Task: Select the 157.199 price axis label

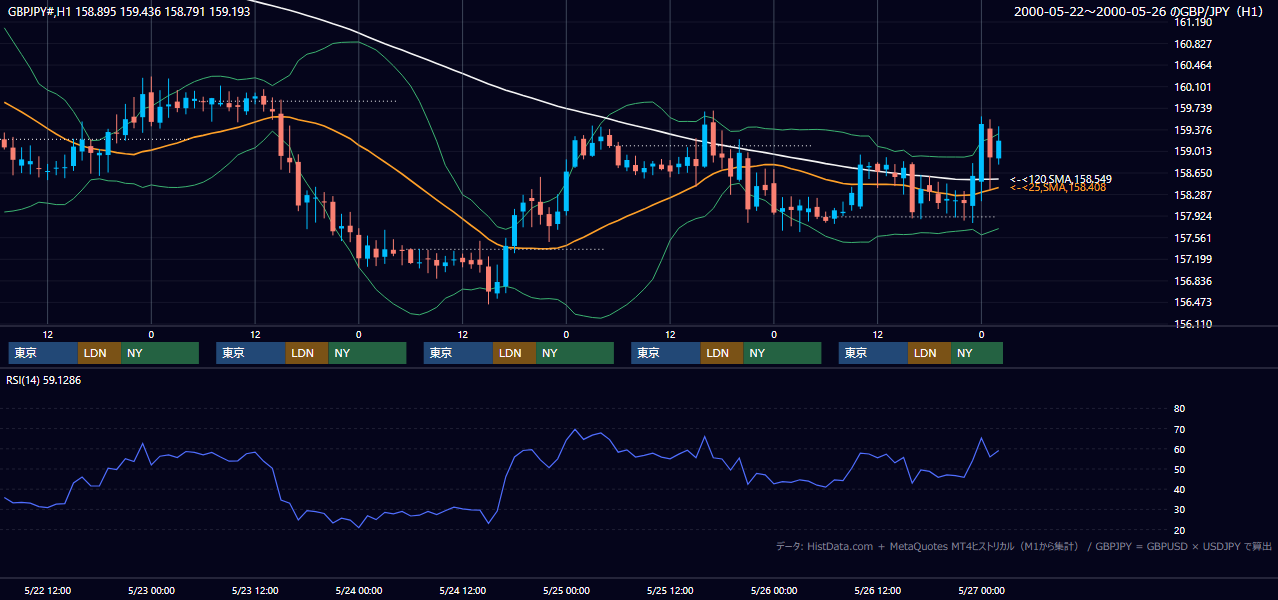Action: pos(1194,259)
